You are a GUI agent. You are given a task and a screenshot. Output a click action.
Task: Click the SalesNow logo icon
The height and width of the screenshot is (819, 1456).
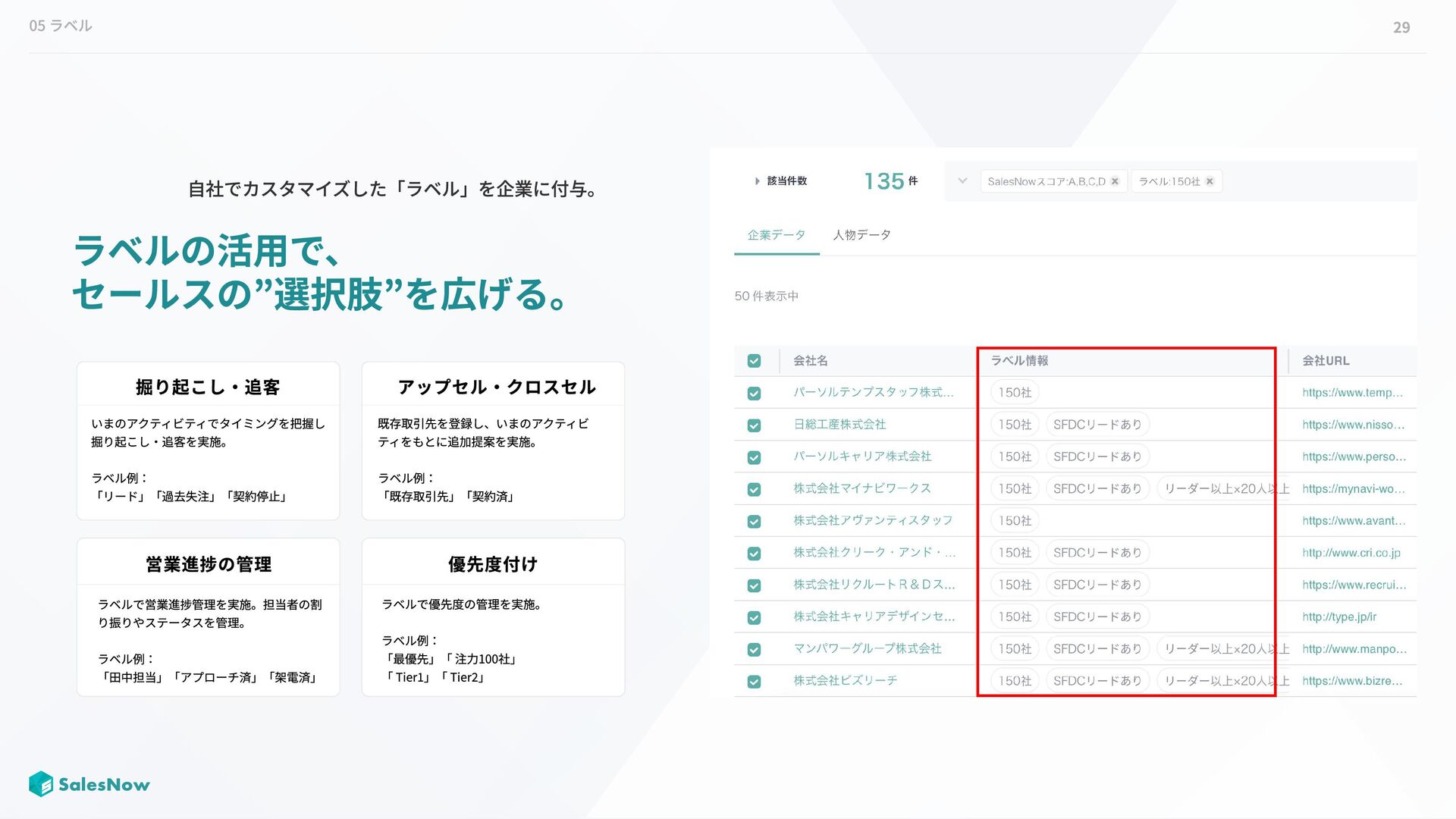click(x=41, y=784)
